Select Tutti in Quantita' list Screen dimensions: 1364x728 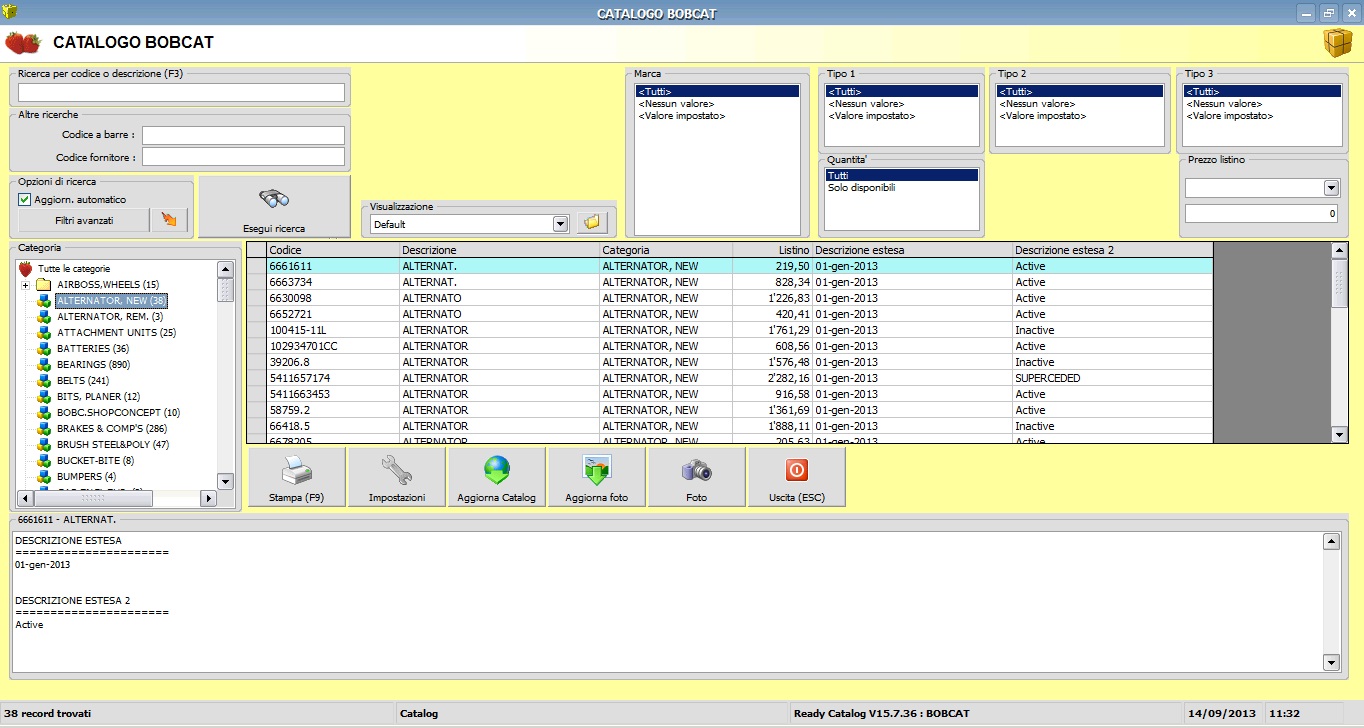(x=902, y=175)
